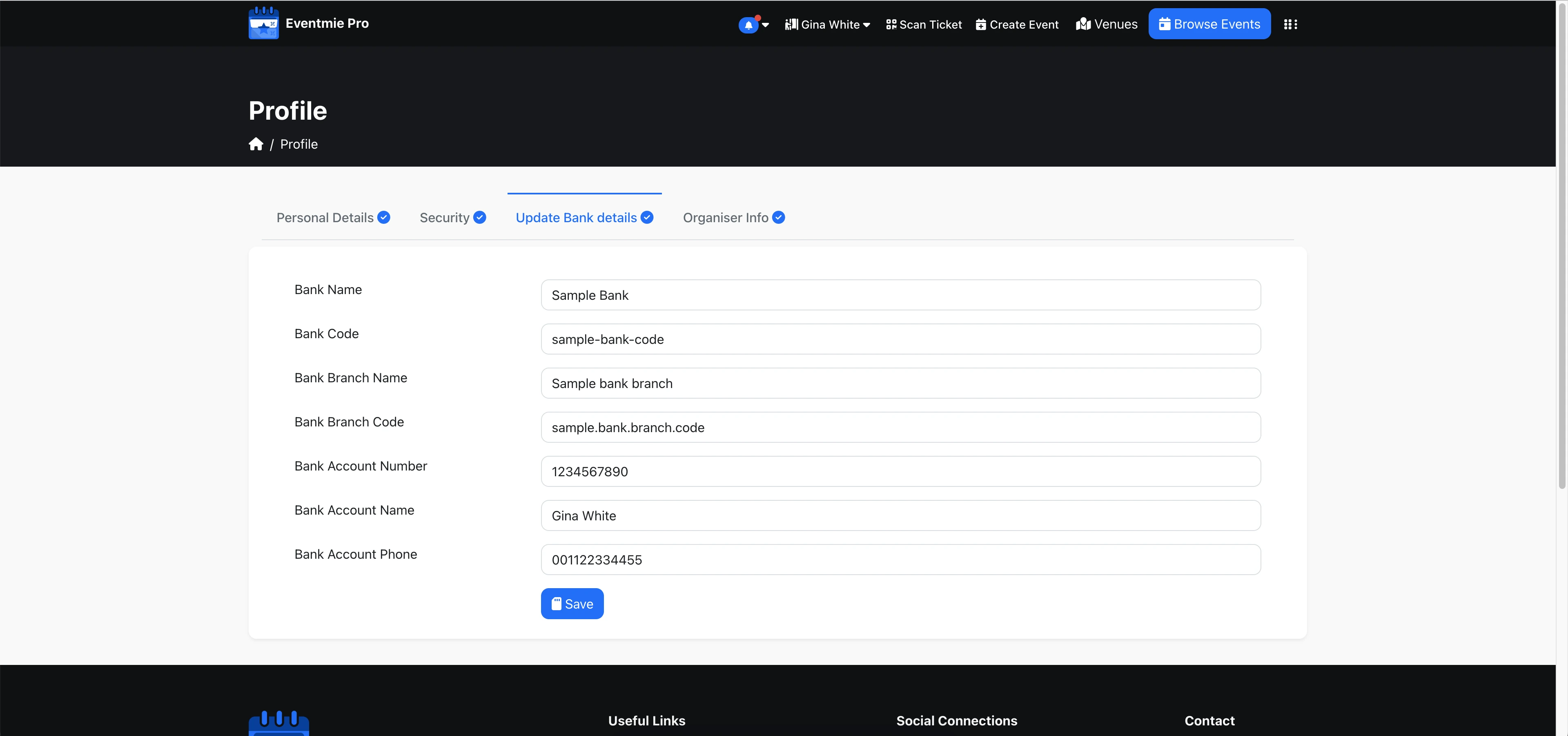Switch to the Security tab

pyautogui.click(x=452, y=217)
